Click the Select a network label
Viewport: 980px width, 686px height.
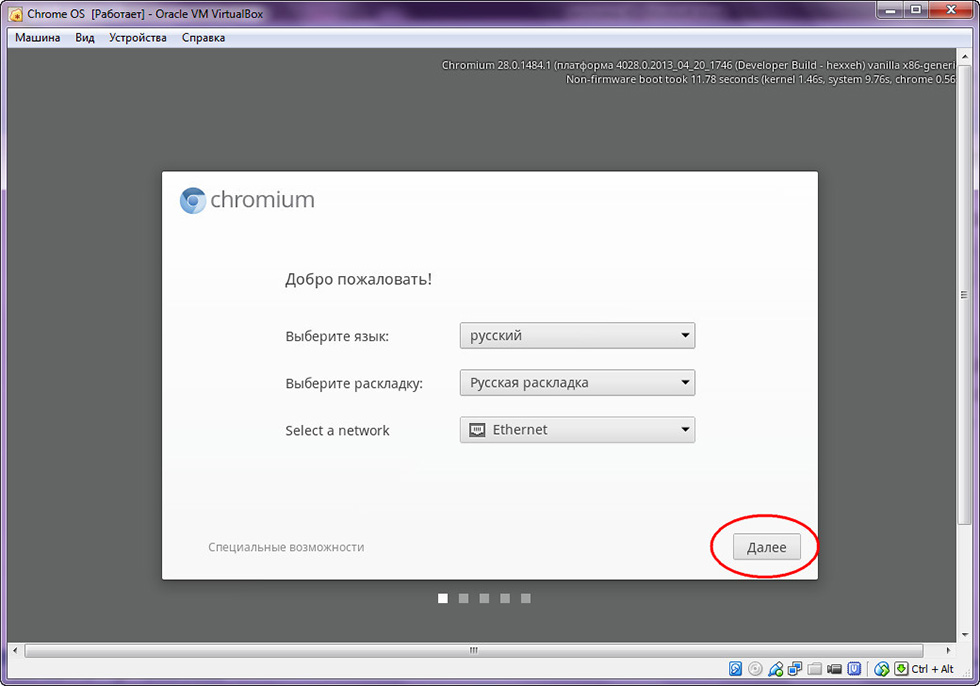pos(337,430)
